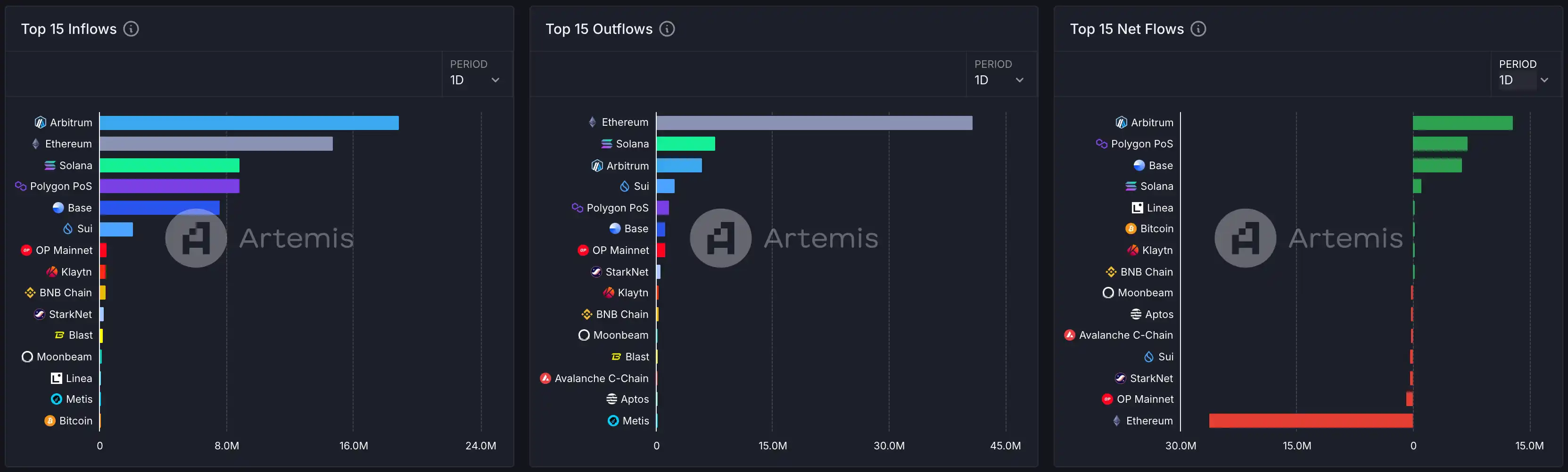Image resolution: width=1568 pixels, height=472 pixels.
Task: Select the Solana green bar in Outflows
Action: pos(685,144)
